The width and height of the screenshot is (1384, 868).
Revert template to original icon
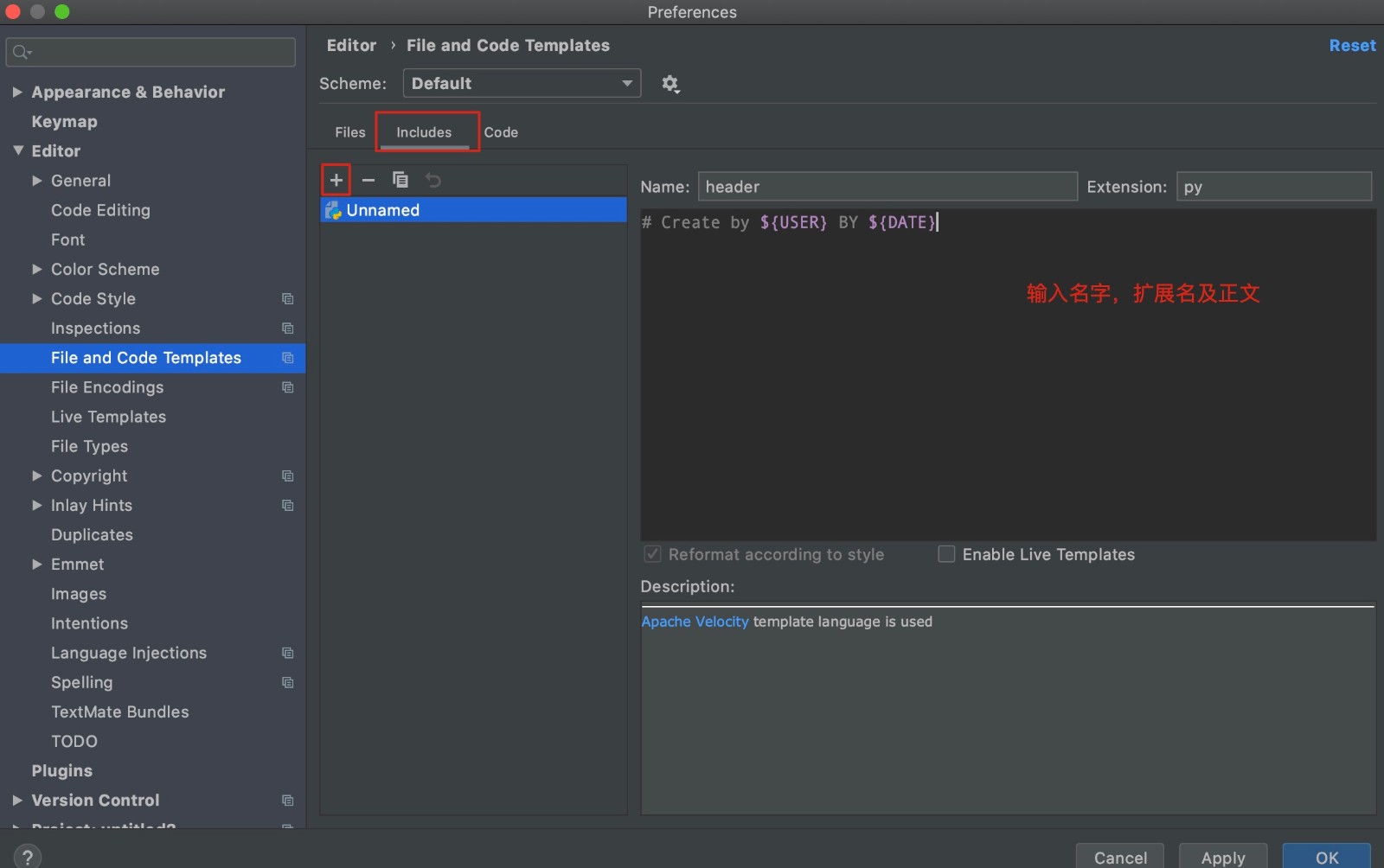pos(433,180)
